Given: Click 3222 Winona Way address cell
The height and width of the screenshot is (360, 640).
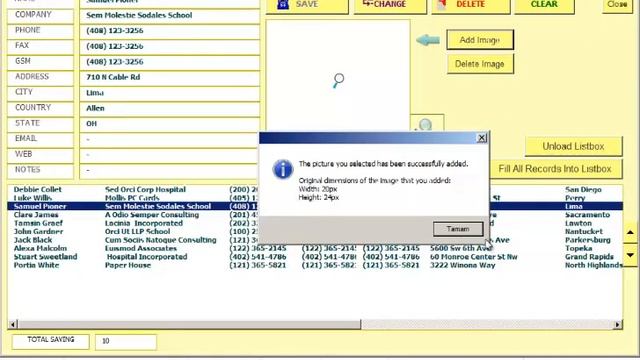Looking at the screenshot, I should tap(462, 265).
